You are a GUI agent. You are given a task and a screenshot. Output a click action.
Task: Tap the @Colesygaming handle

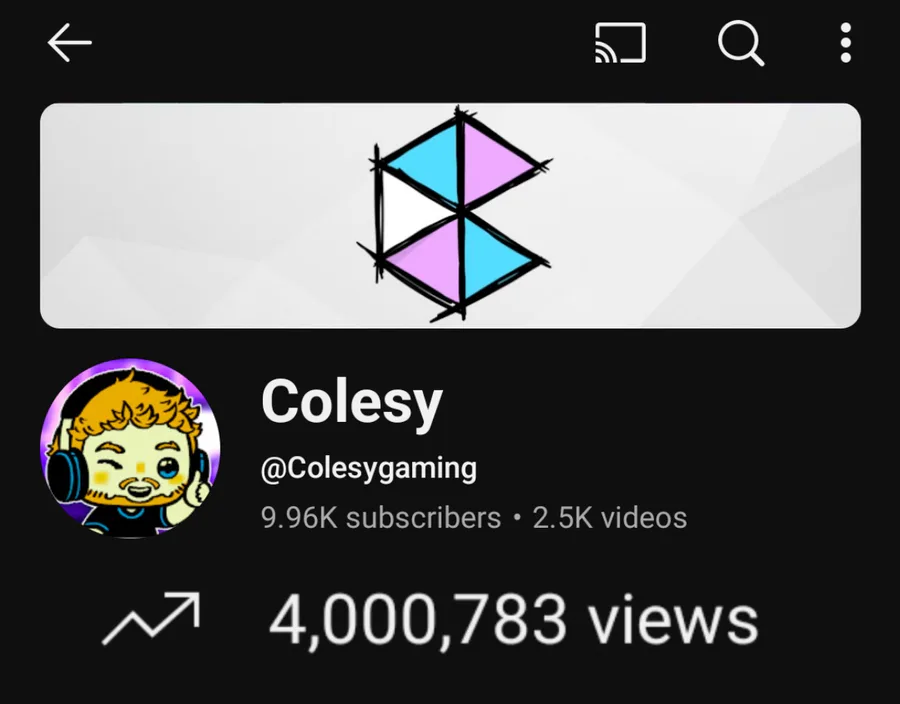[x=368, y=469]
